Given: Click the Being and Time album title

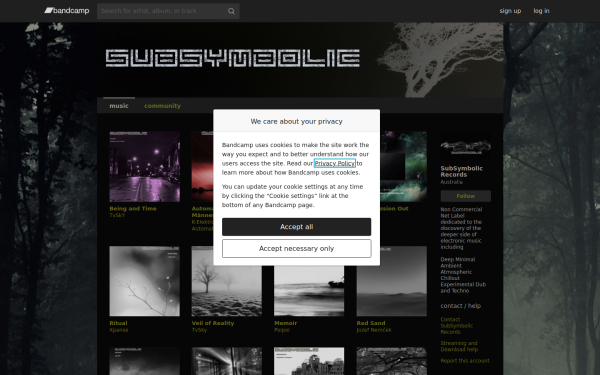Looking at the screenshot, I should (x=133, y=209).
